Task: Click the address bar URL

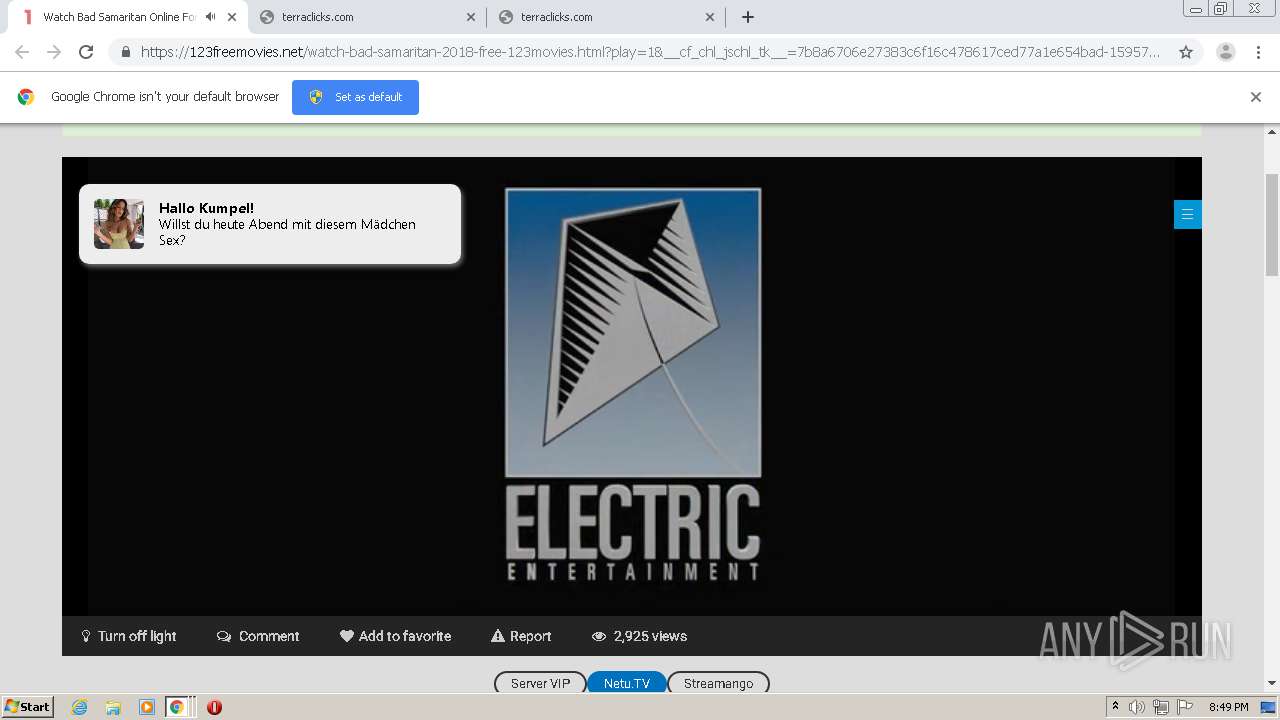Action: (x=650, y=52)
